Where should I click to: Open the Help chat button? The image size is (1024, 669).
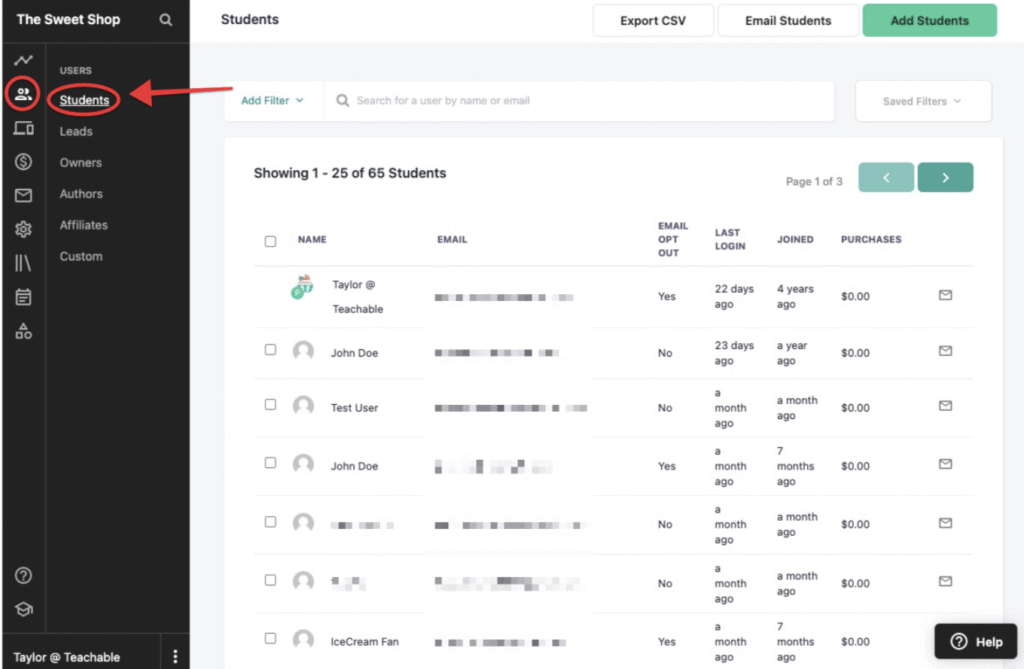click(x=976, y=642)
